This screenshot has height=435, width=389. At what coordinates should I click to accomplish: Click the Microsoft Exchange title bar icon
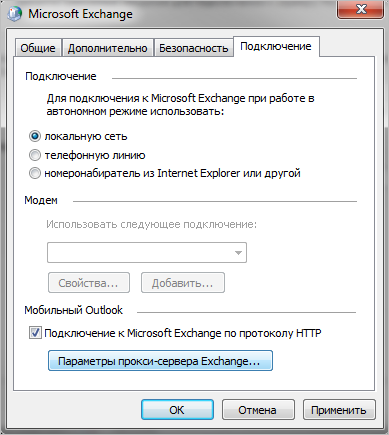15,14
